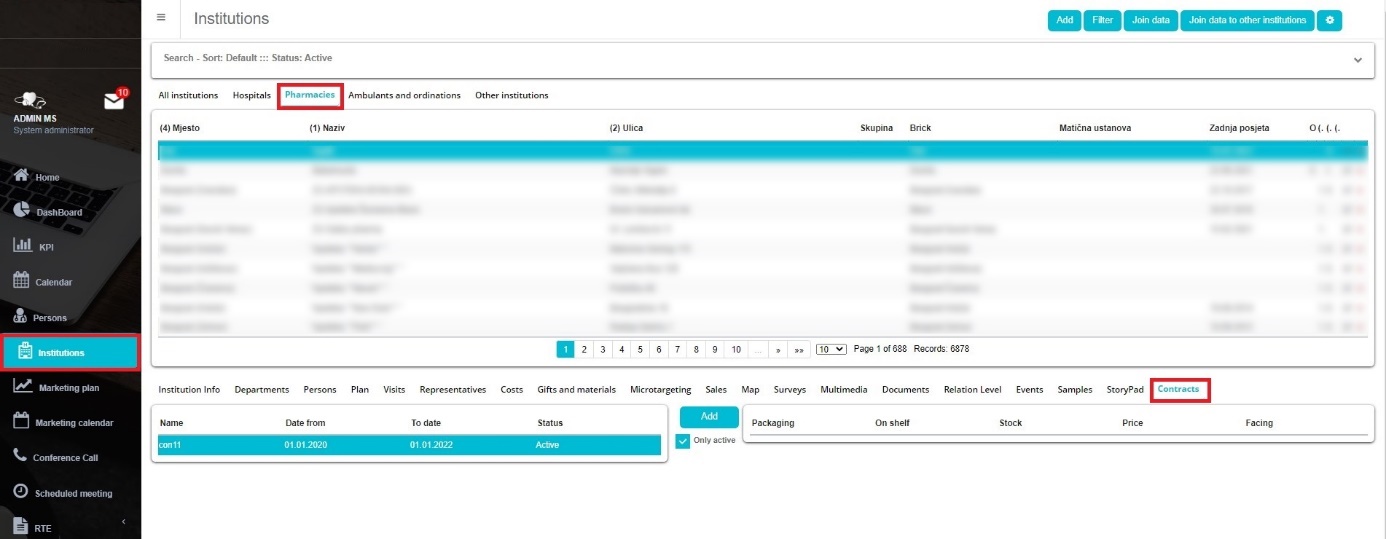Open the settings gear button
The image size is (1386, 539).
pyautogui.click(x=1329, y=20)
